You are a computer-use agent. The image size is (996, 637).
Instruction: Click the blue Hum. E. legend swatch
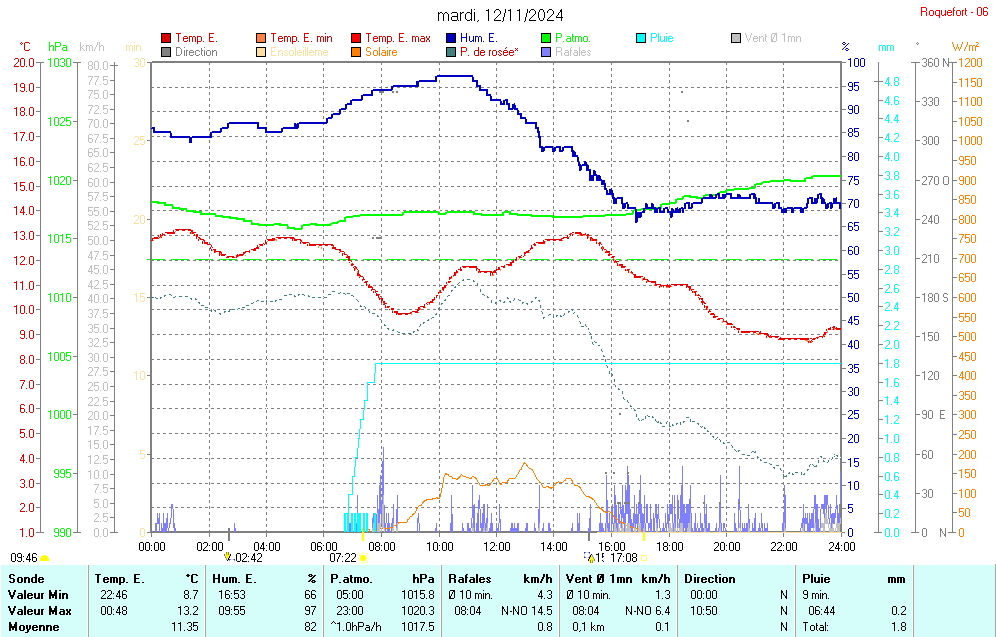click(x=451, y=38)
